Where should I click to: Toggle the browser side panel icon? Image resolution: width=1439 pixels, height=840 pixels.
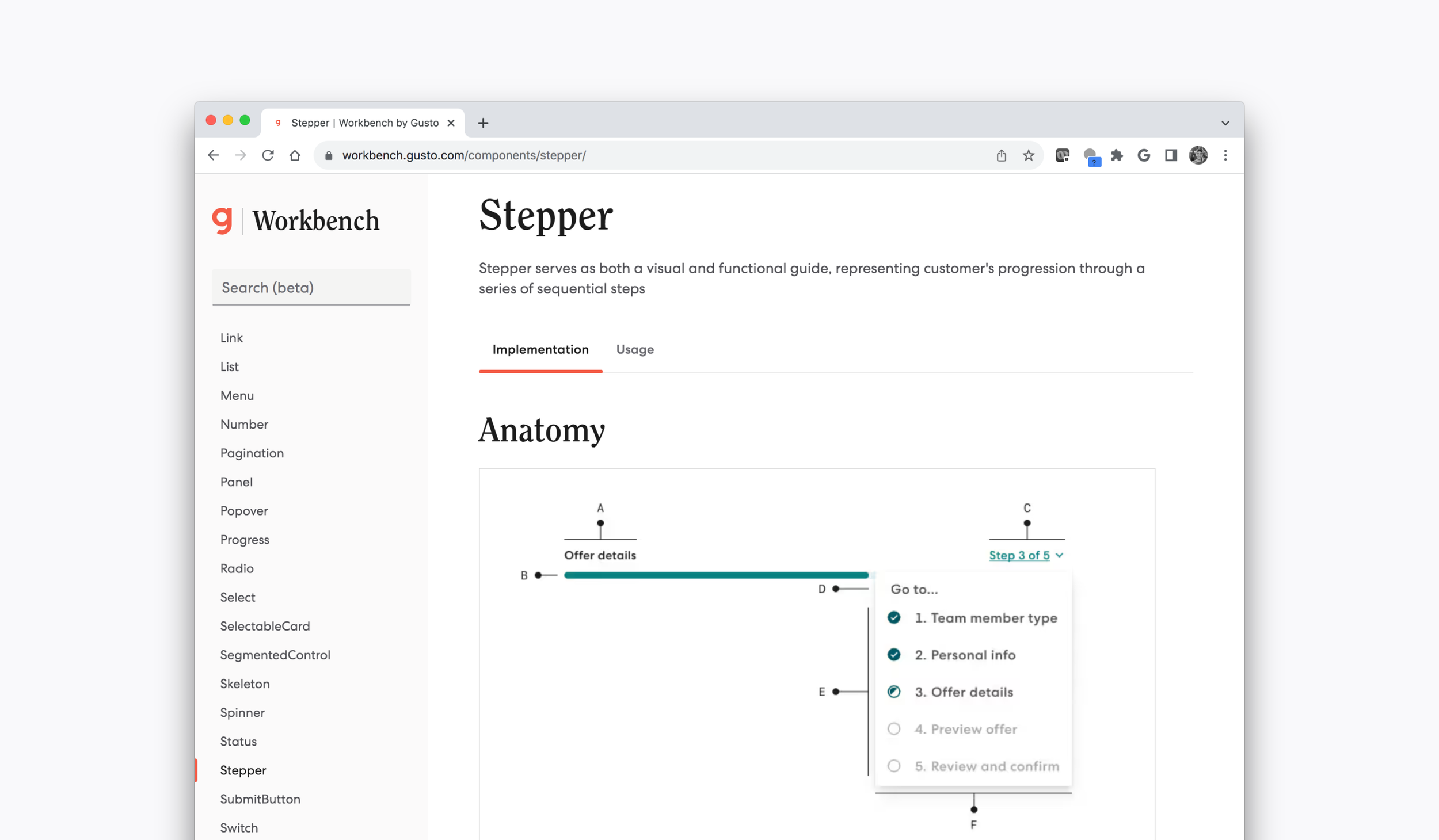click(1171, 155)
